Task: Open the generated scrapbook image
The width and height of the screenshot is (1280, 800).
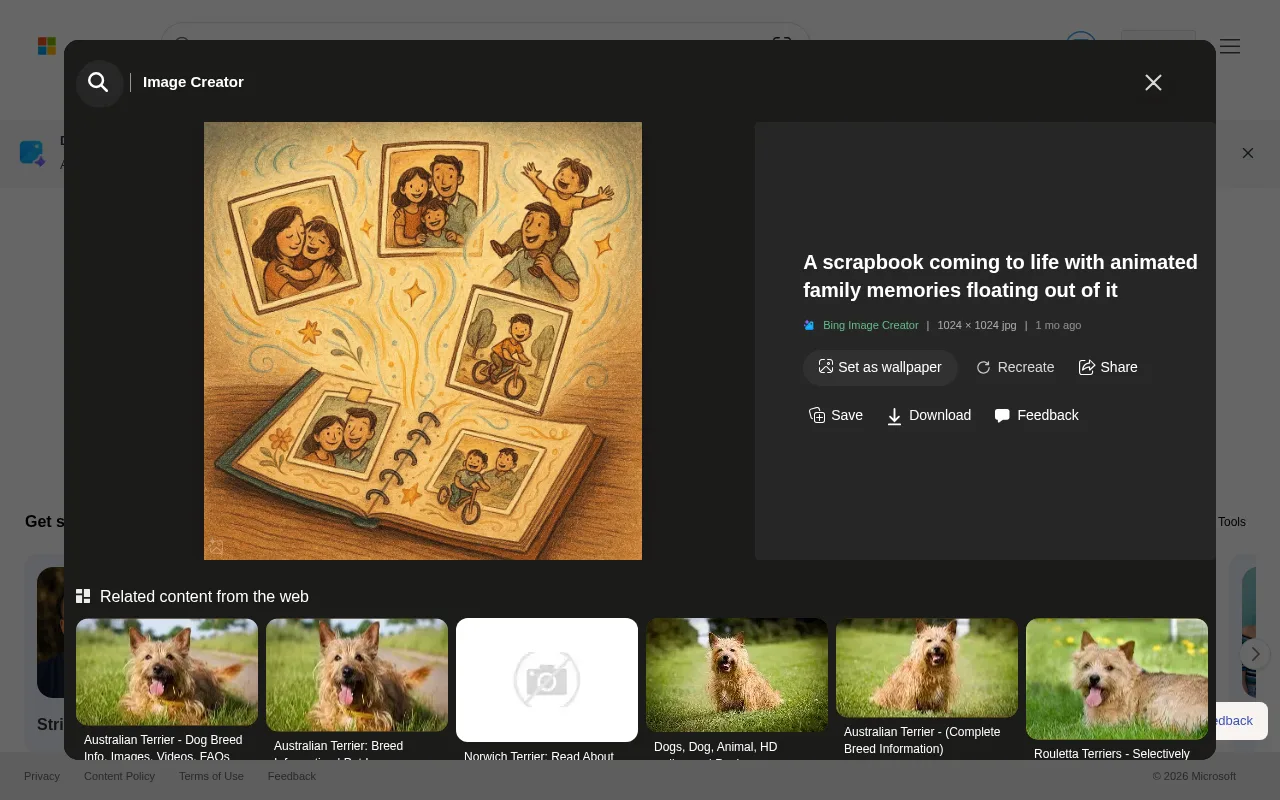Action: [423, 341]
